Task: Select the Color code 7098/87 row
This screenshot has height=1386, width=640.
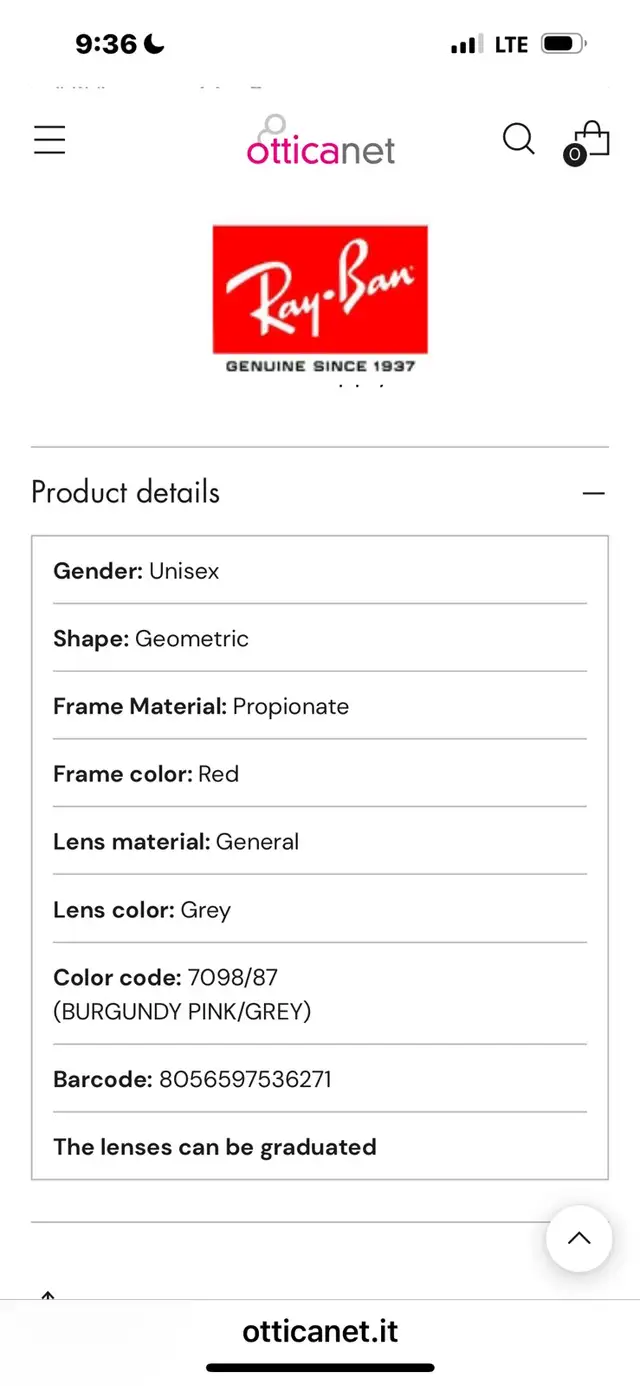Action: (320, 994)
